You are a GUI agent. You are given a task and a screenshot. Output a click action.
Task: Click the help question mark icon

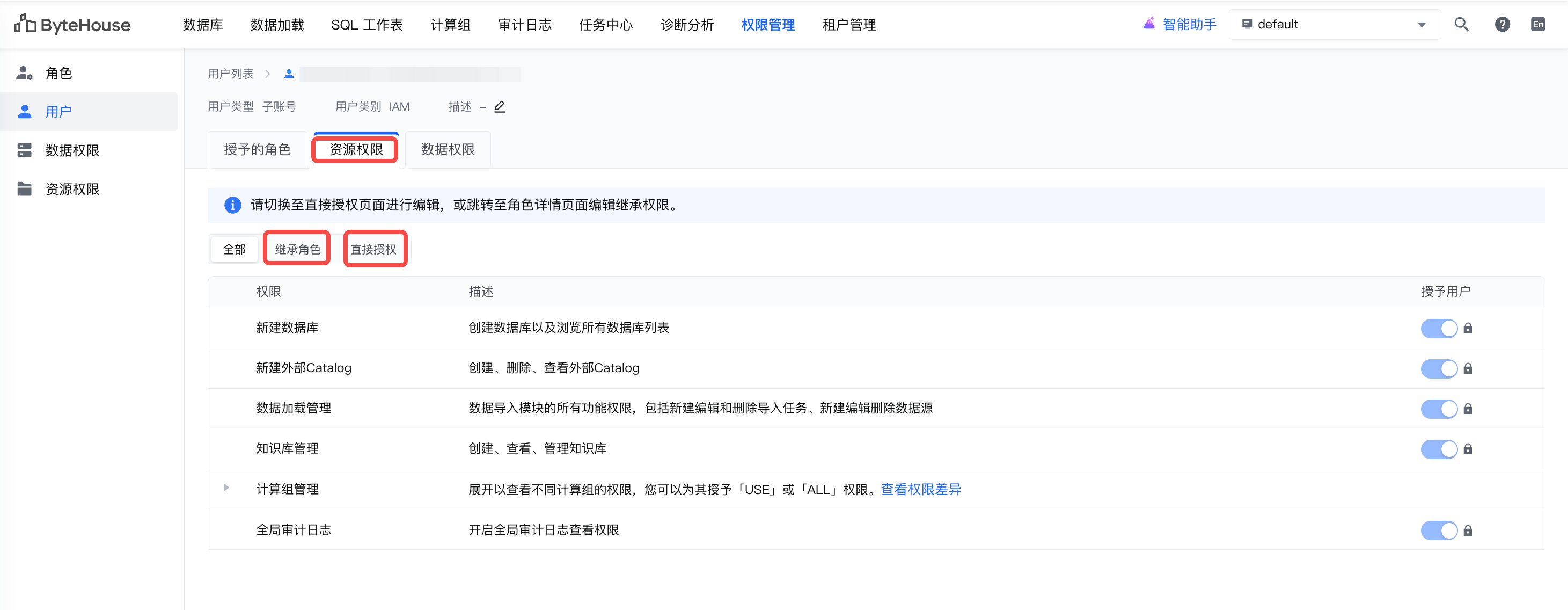[1501, 24]
